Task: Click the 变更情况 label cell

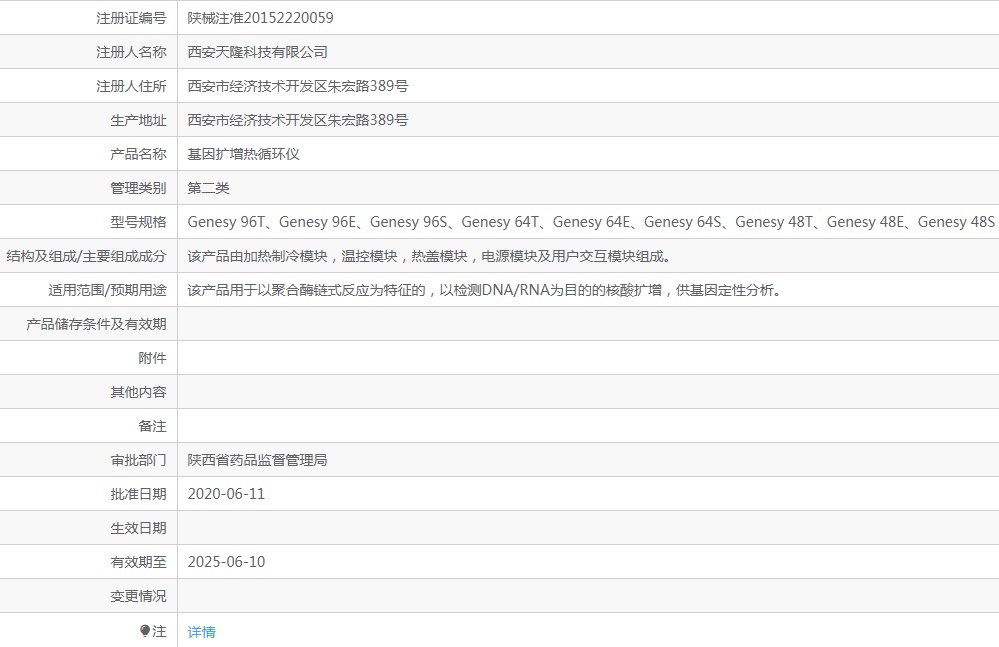Action: pyautogui.click(x=89, y=596)
